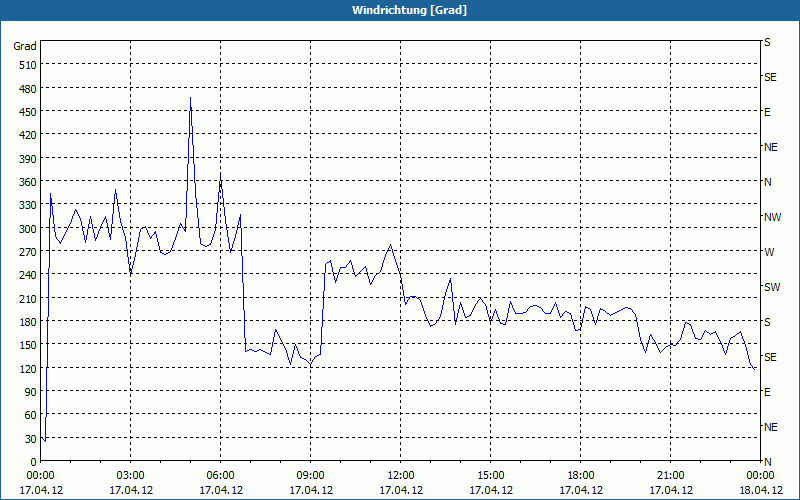
Task: Select the 300 y-axis tick label
Action: click(x=28, y=229)
